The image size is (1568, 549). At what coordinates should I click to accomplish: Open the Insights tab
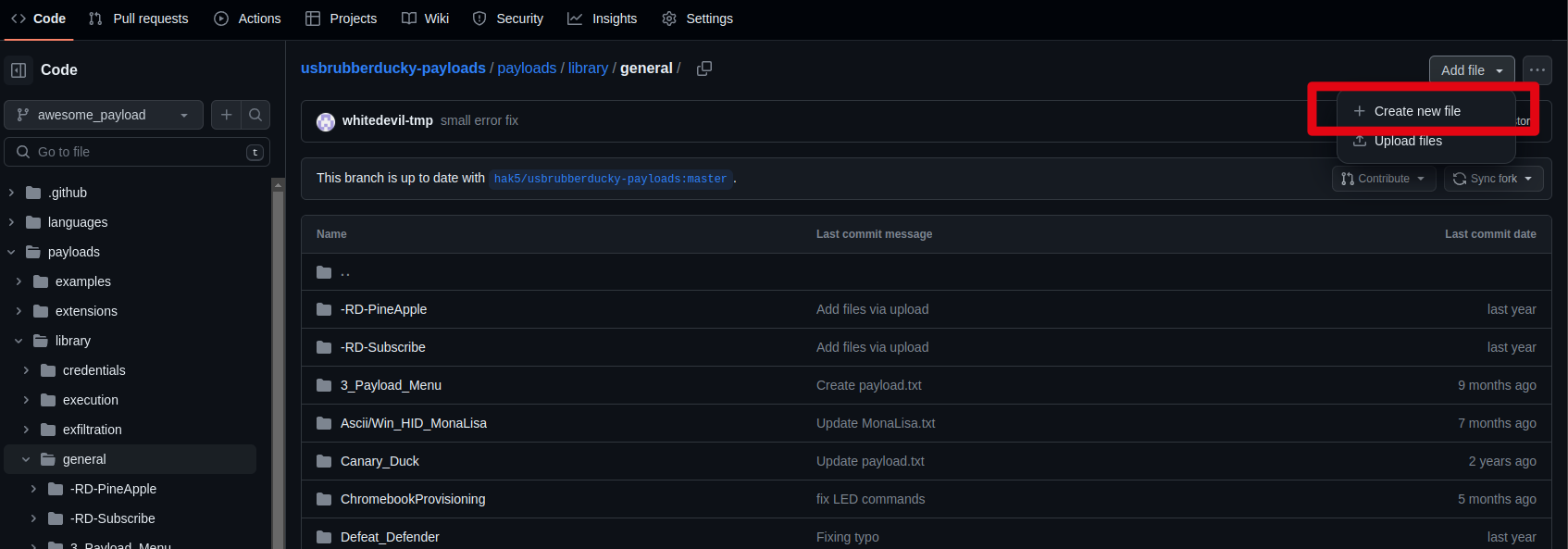pyautogui.click(x=603, y=19)
